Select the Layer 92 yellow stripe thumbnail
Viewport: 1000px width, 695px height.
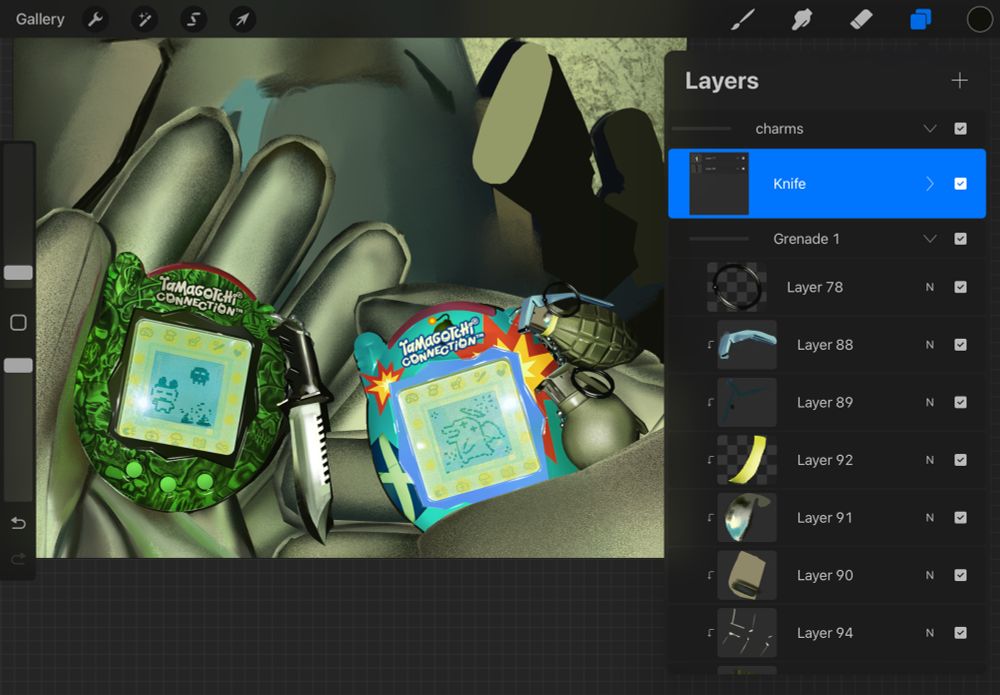click(x=747, y=460)
